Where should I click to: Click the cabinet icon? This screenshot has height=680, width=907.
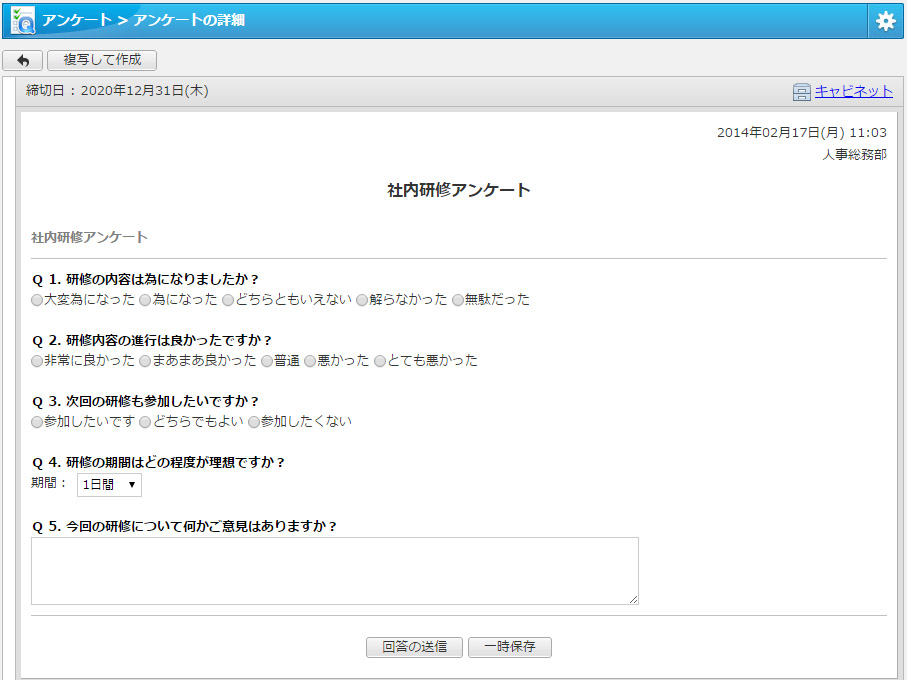click(x=801, y=92)
